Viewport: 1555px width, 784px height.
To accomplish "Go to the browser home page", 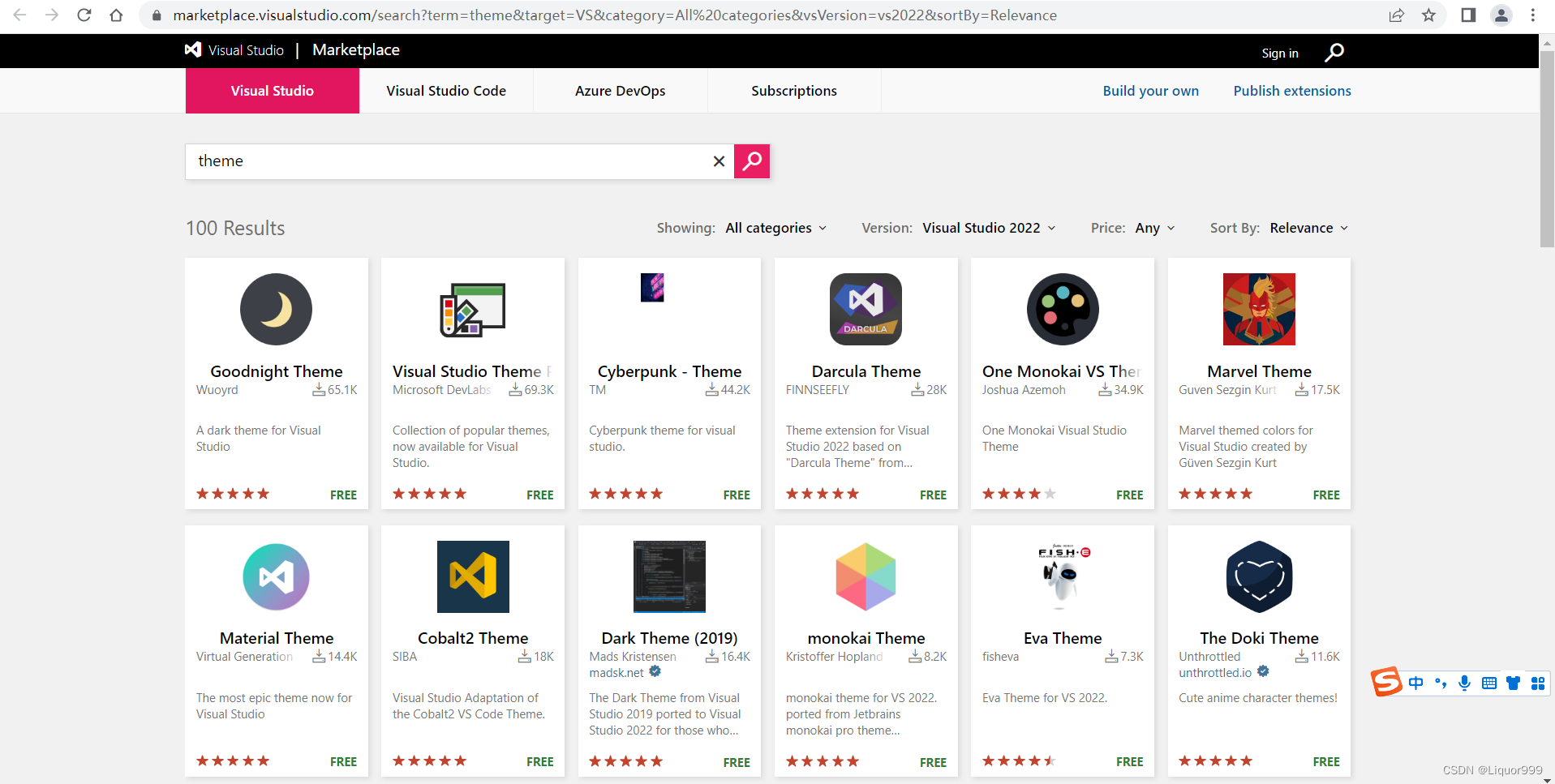I will tap(116, 15).
